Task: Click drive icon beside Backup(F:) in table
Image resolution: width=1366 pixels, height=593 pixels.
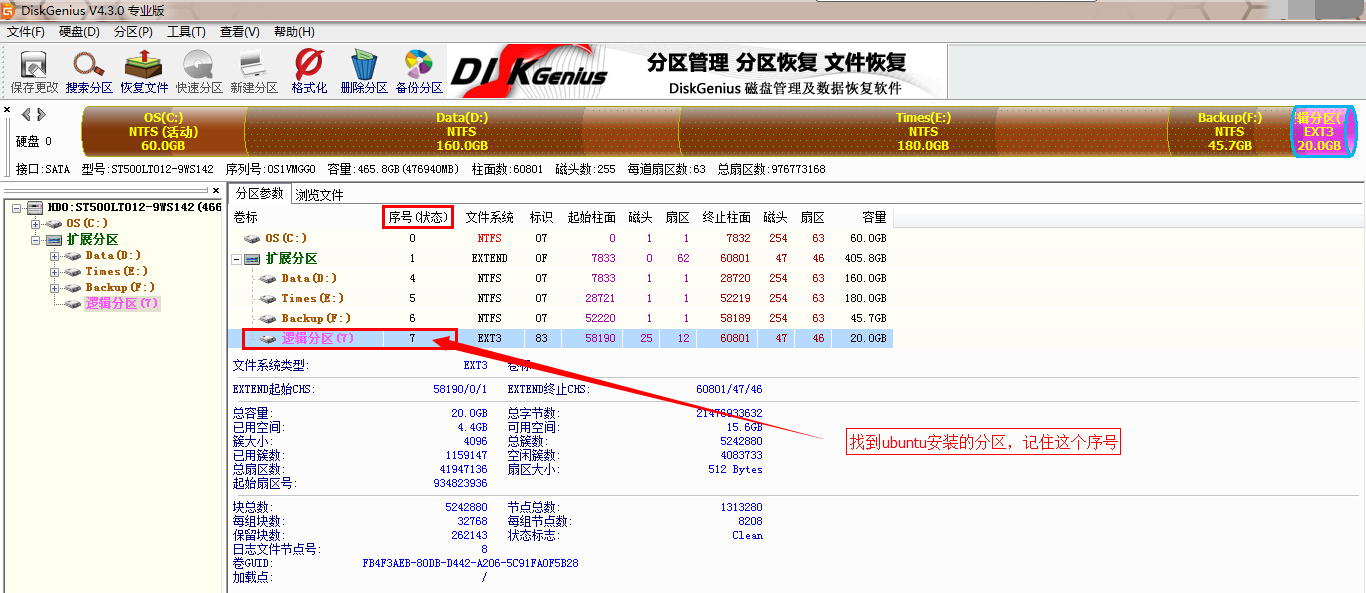Action: pyautogui.click(x=269, y=319)
